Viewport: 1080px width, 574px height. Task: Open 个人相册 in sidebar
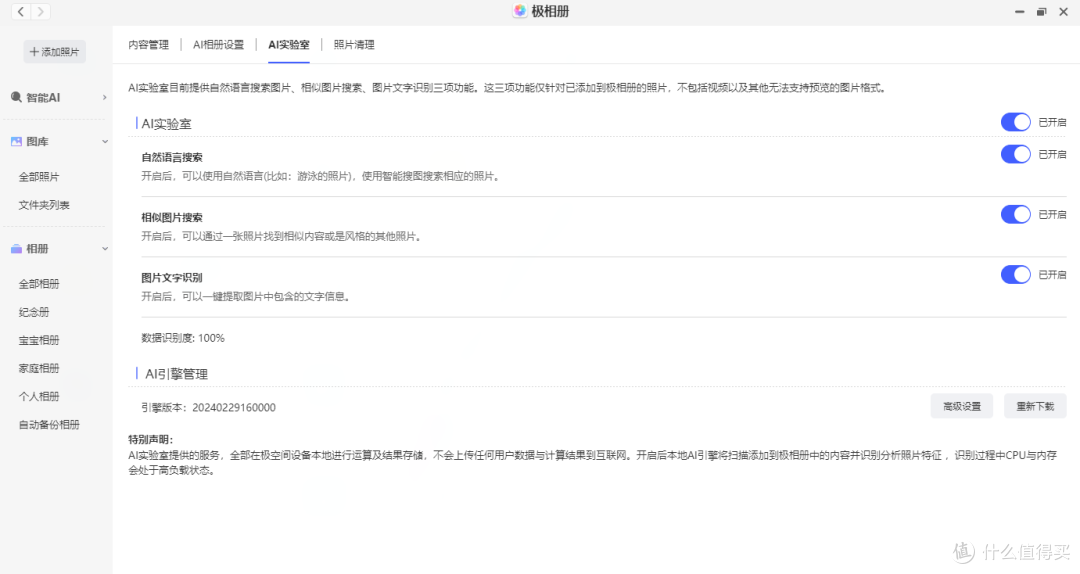[x=39, y=396]
